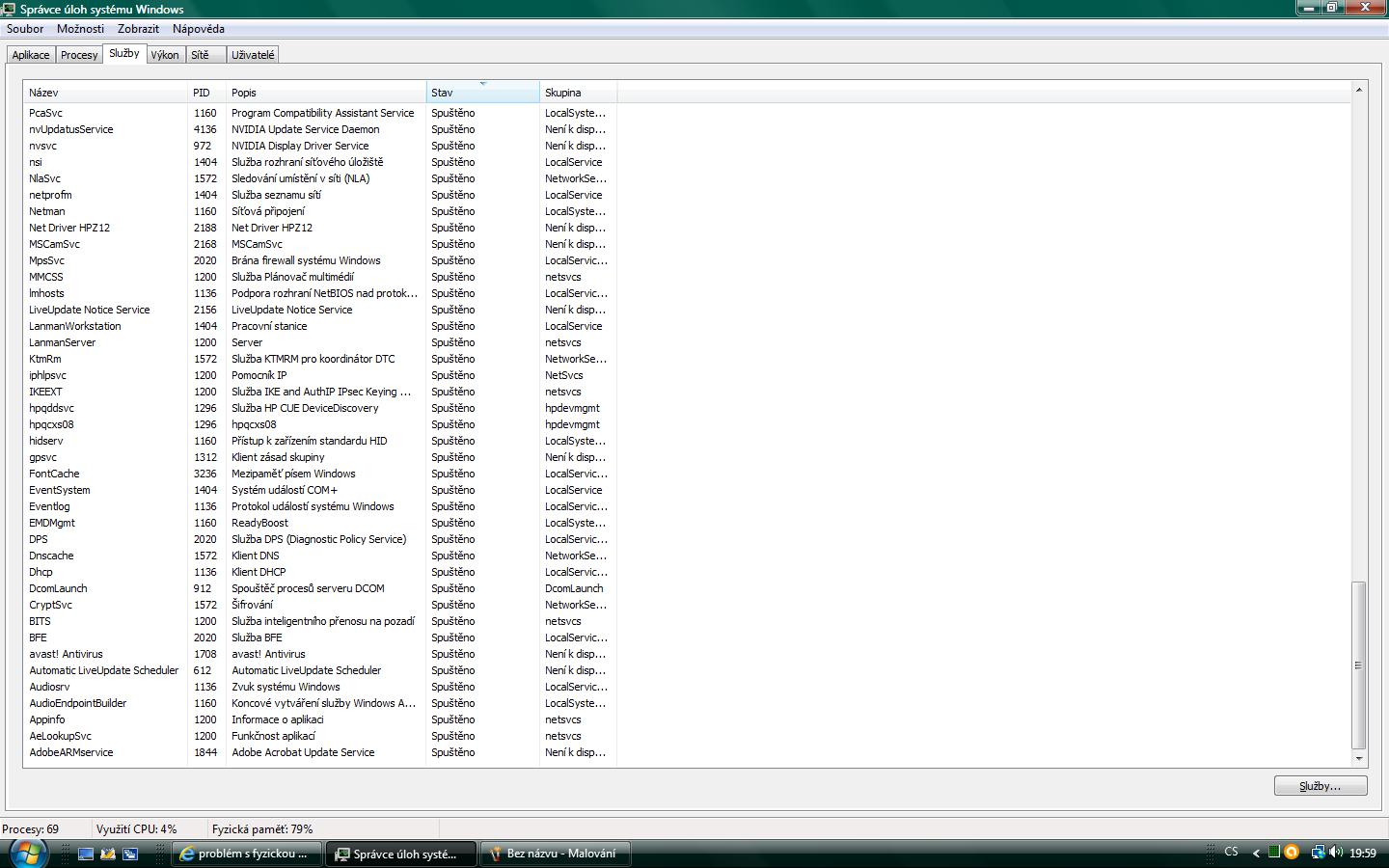
Task: Click the Služby... button
Action: click(x=1320, y=786)
